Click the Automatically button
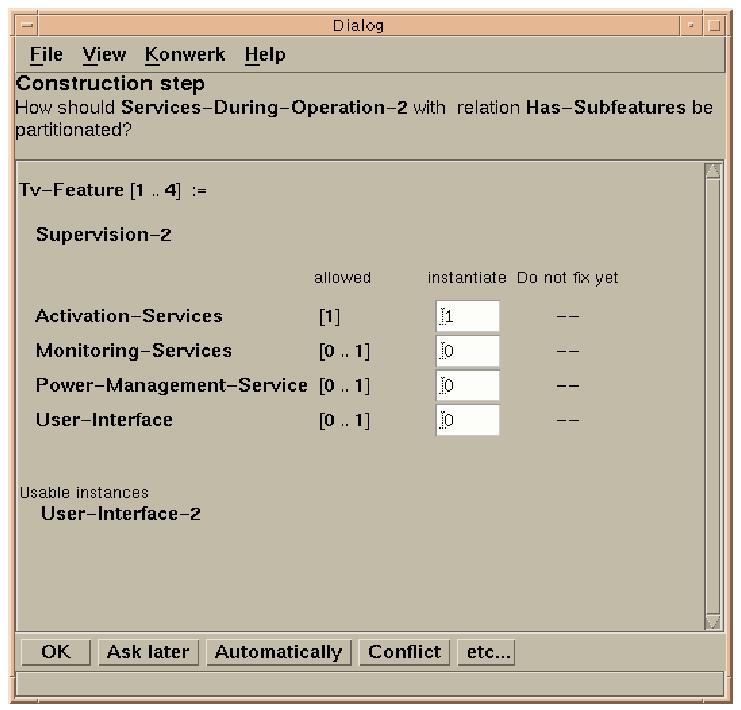741x710 pixels. (x=279, y=652)
